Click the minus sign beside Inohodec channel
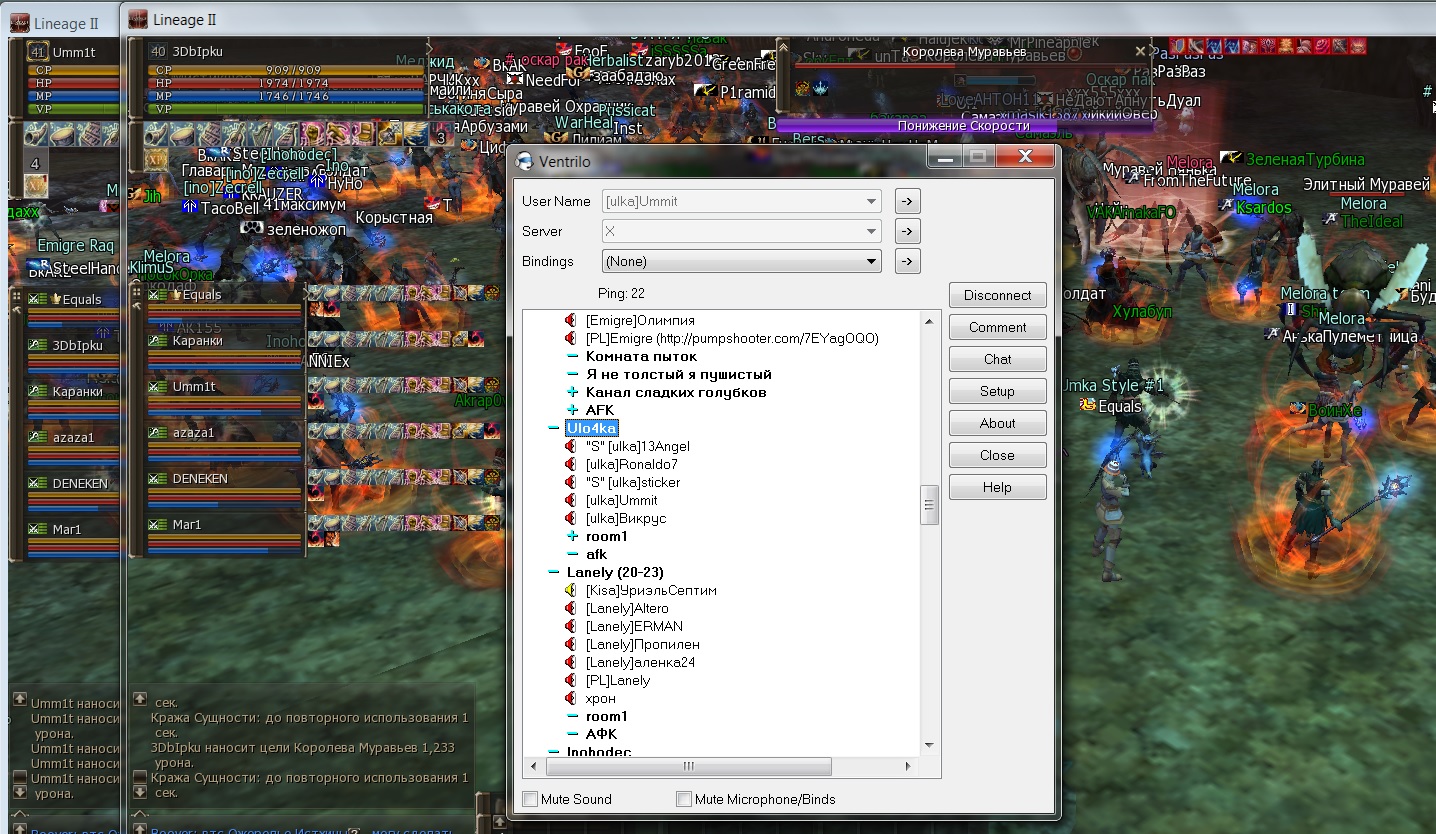The height and width of the screenshot is (834, 1436). tap(554, 751)
